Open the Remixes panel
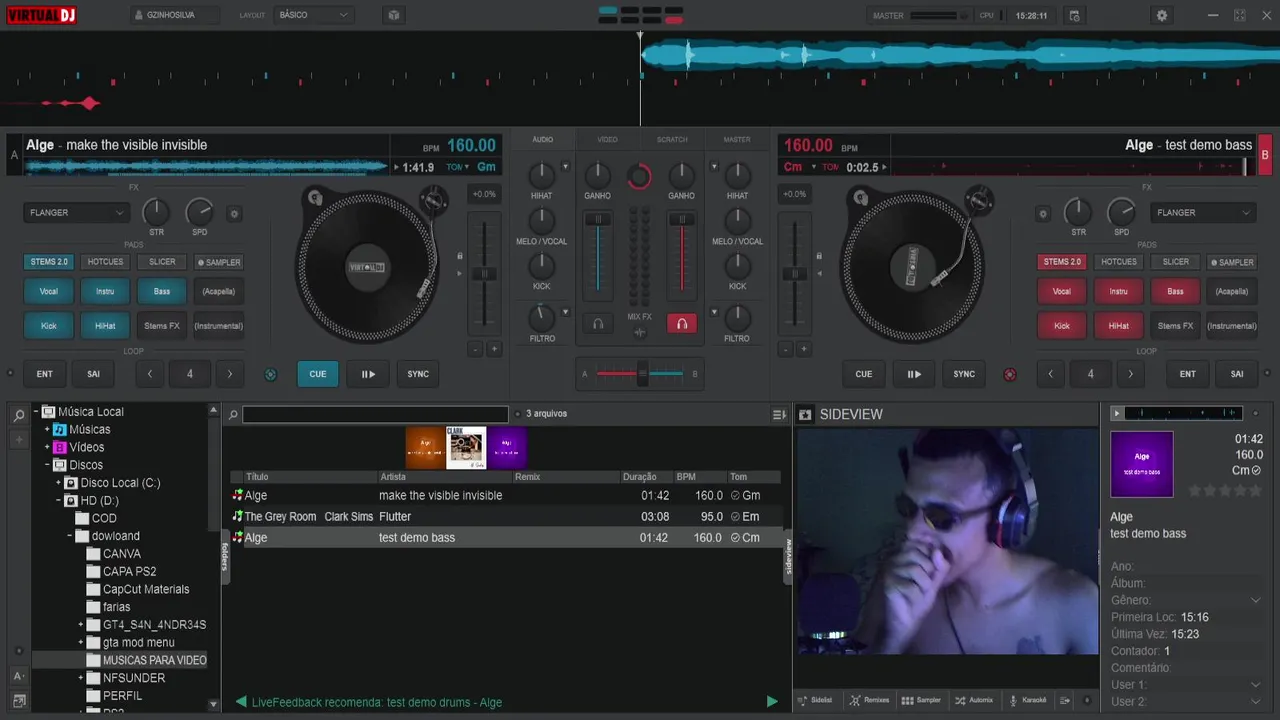This screenshot has height=720, width=1280. point(869,700)
